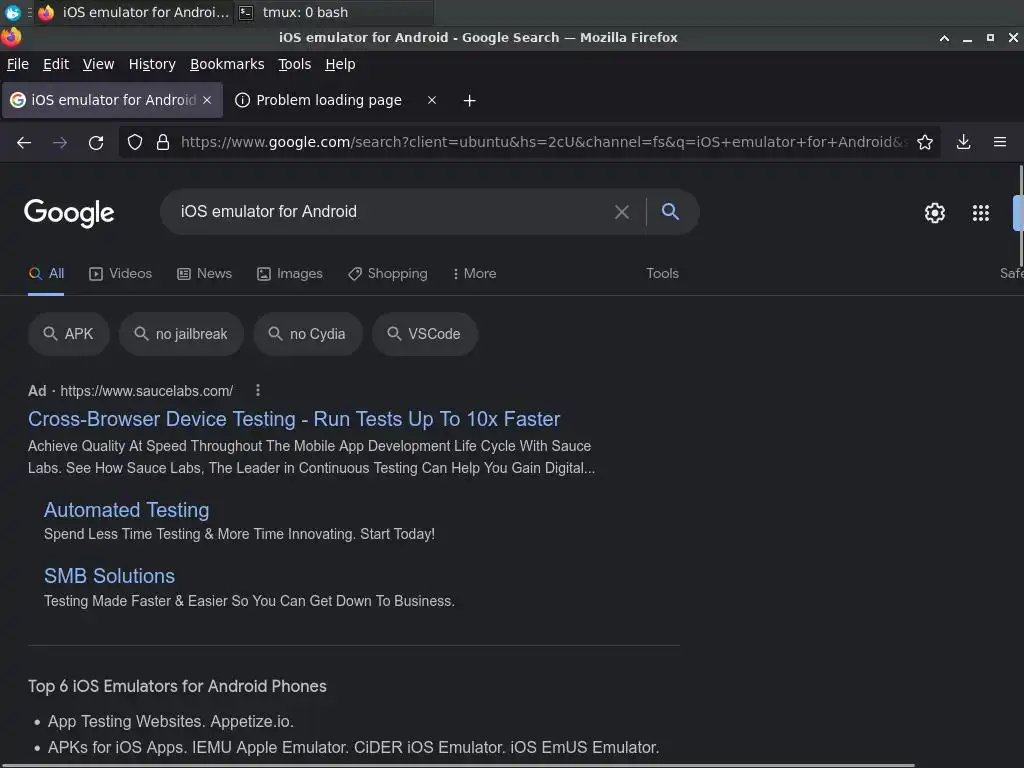This screenshot has height=768, width=1024.
Task: Expand the More search categories dropdown
Action: pos(474,274)
